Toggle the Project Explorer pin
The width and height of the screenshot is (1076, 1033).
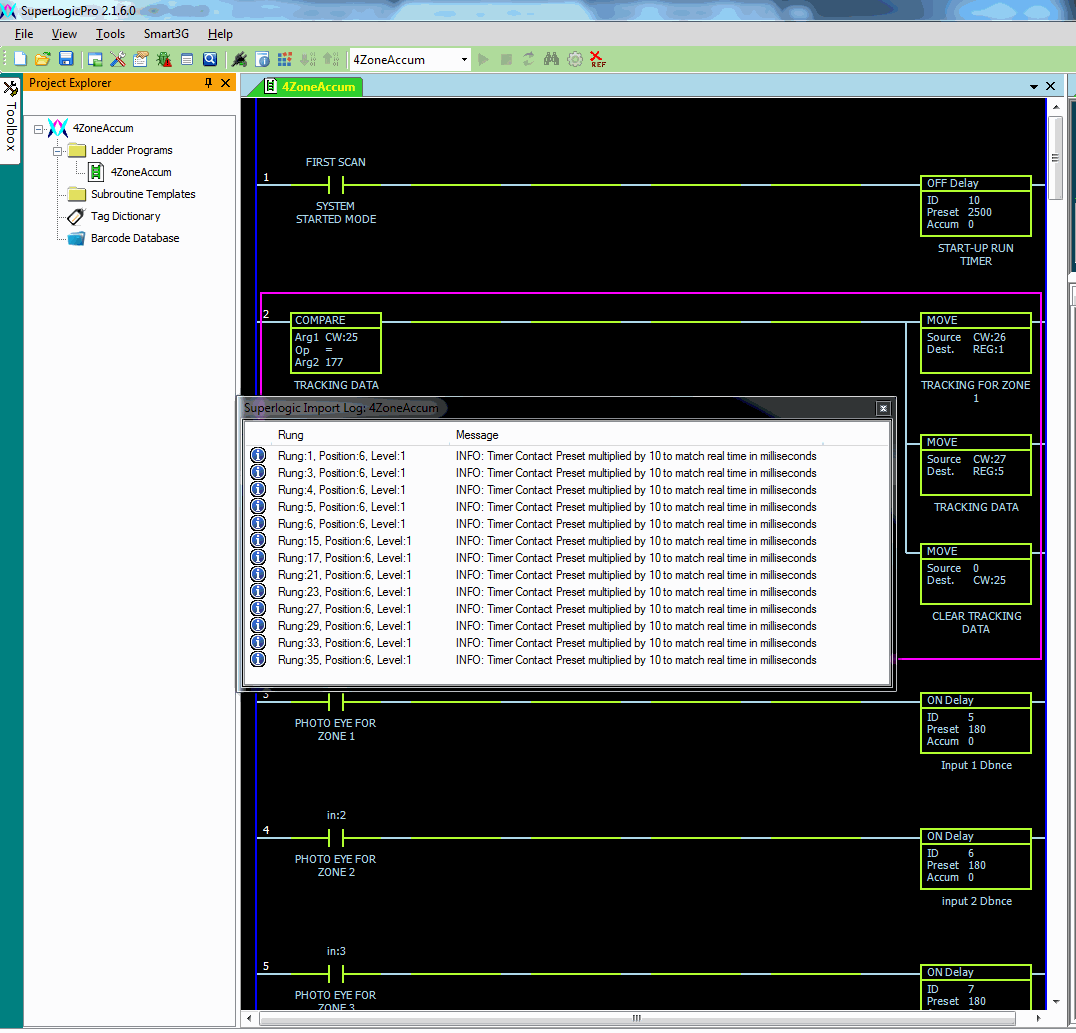pos(209,83)
